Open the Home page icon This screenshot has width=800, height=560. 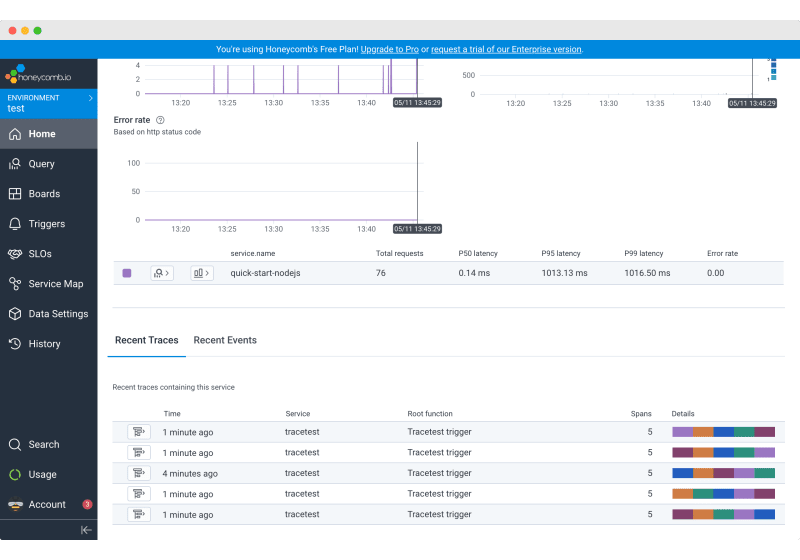point(15,134)
